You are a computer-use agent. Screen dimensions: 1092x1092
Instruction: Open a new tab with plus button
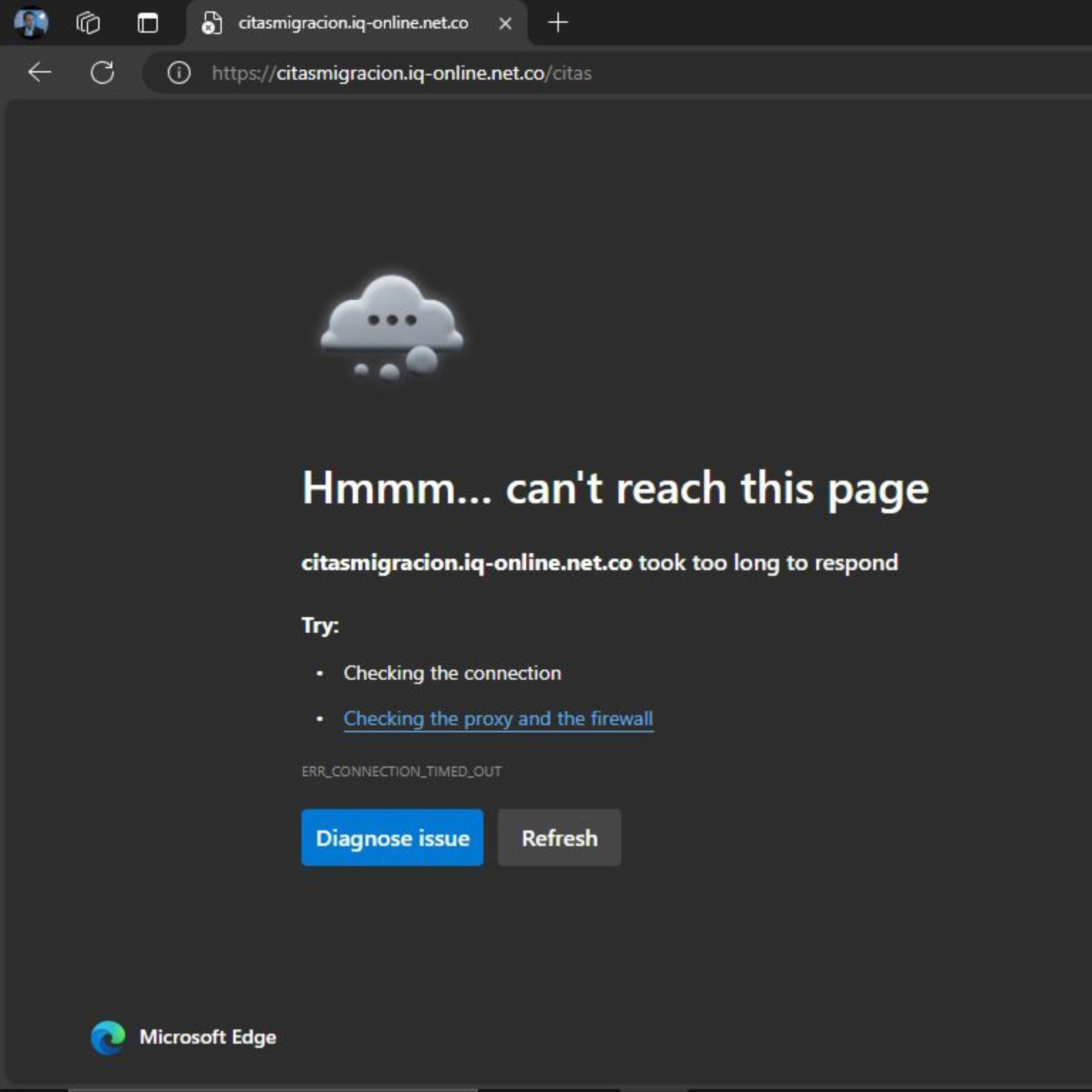click(558, 23)
